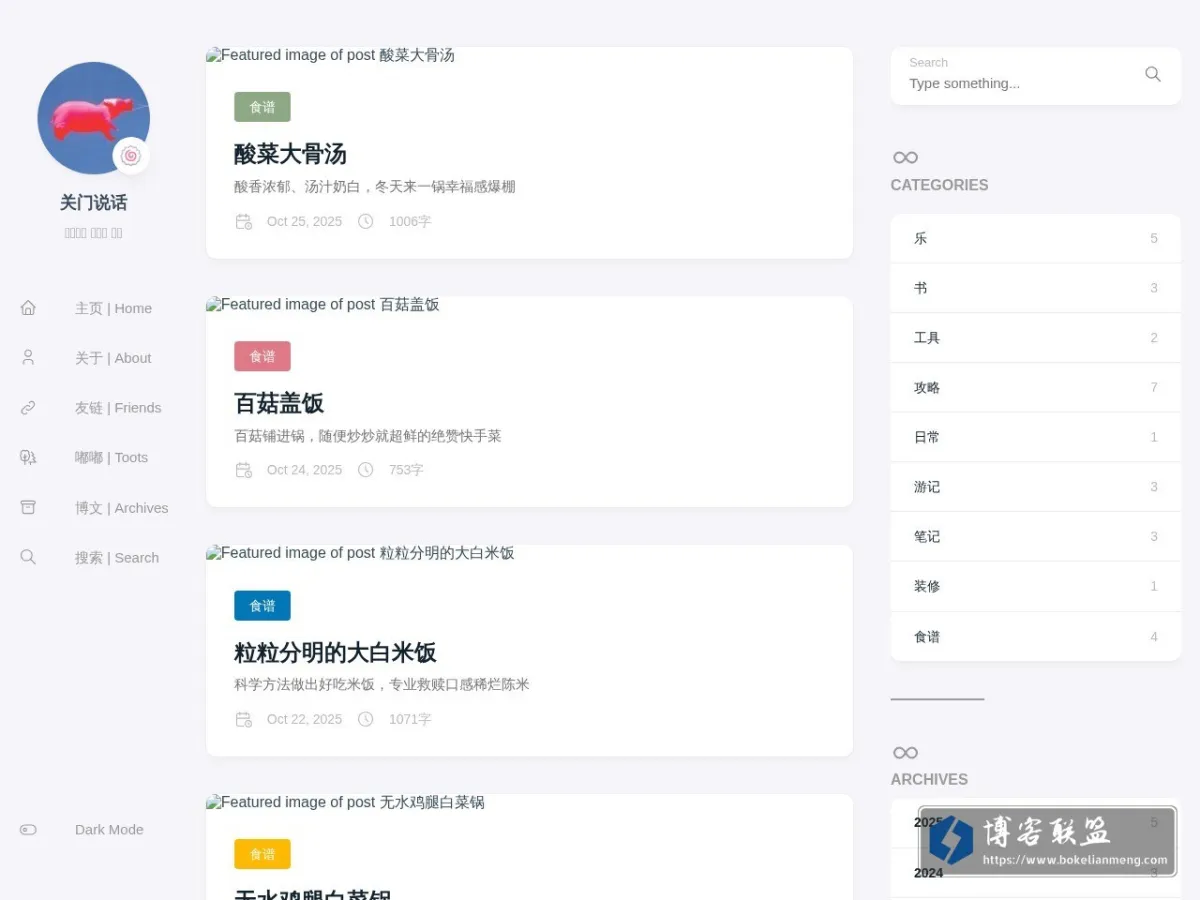
Task: Click the search box magnifier icon
Action: (1153, 74)
